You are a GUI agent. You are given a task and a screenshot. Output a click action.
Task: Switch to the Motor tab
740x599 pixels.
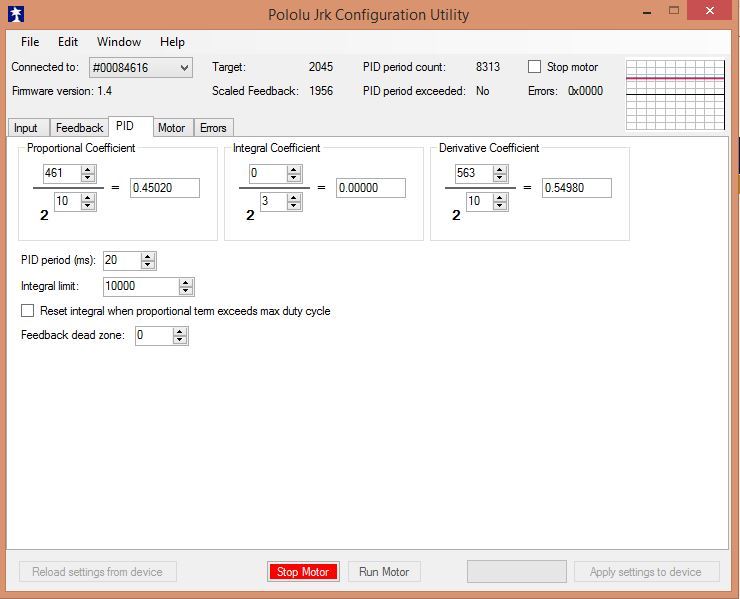[171, 128]
